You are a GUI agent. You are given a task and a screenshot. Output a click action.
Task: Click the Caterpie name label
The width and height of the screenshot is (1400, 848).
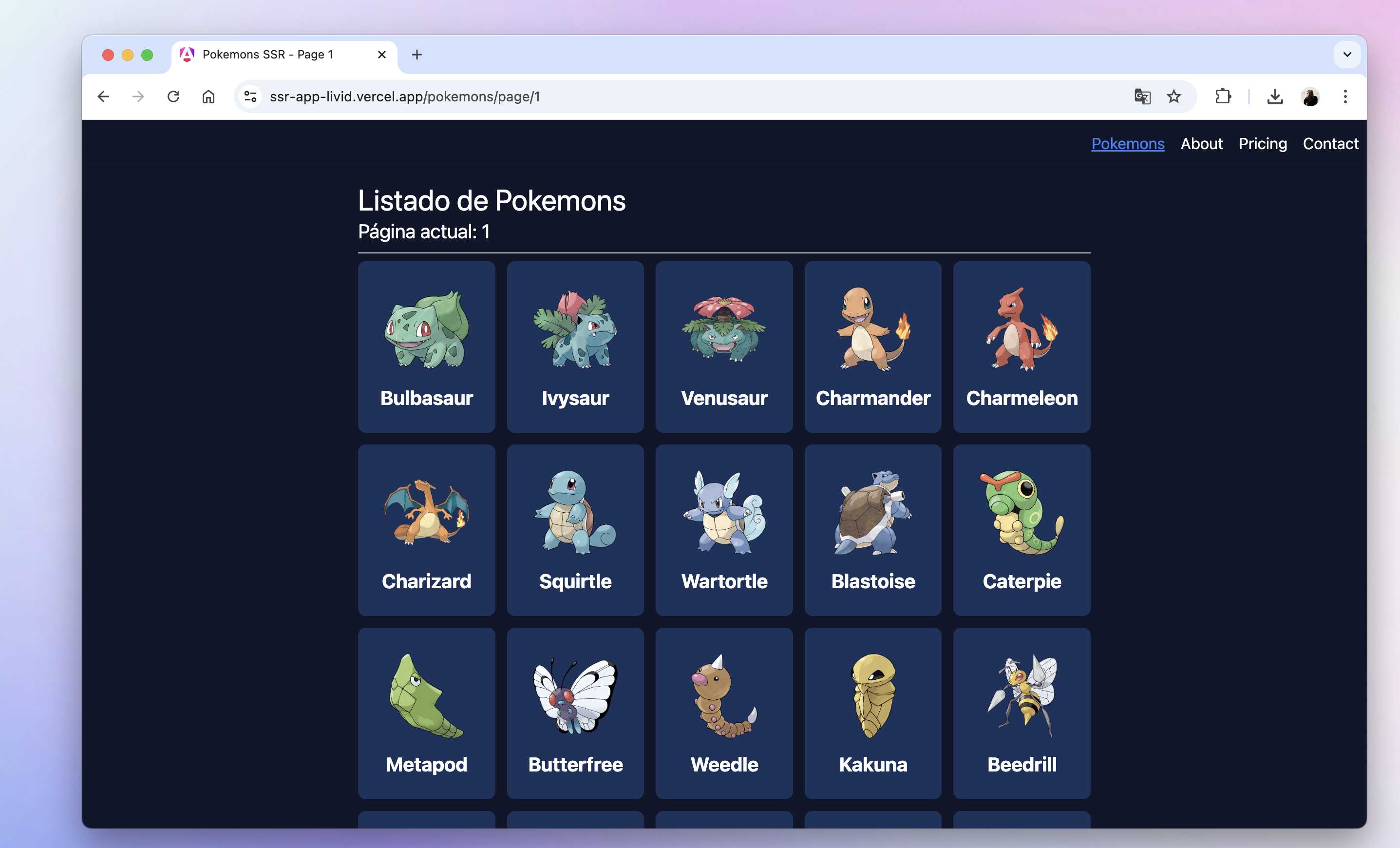(1022, 582)
